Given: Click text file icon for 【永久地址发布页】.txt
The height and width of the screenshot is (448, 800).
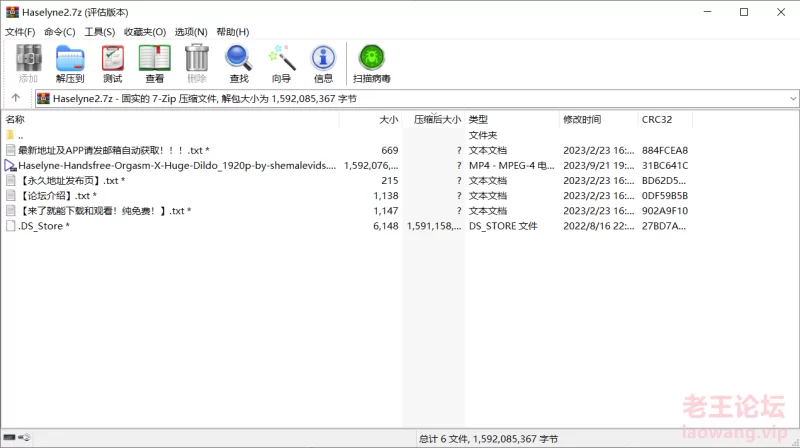Looking at the screenshot, I should 11,181.
